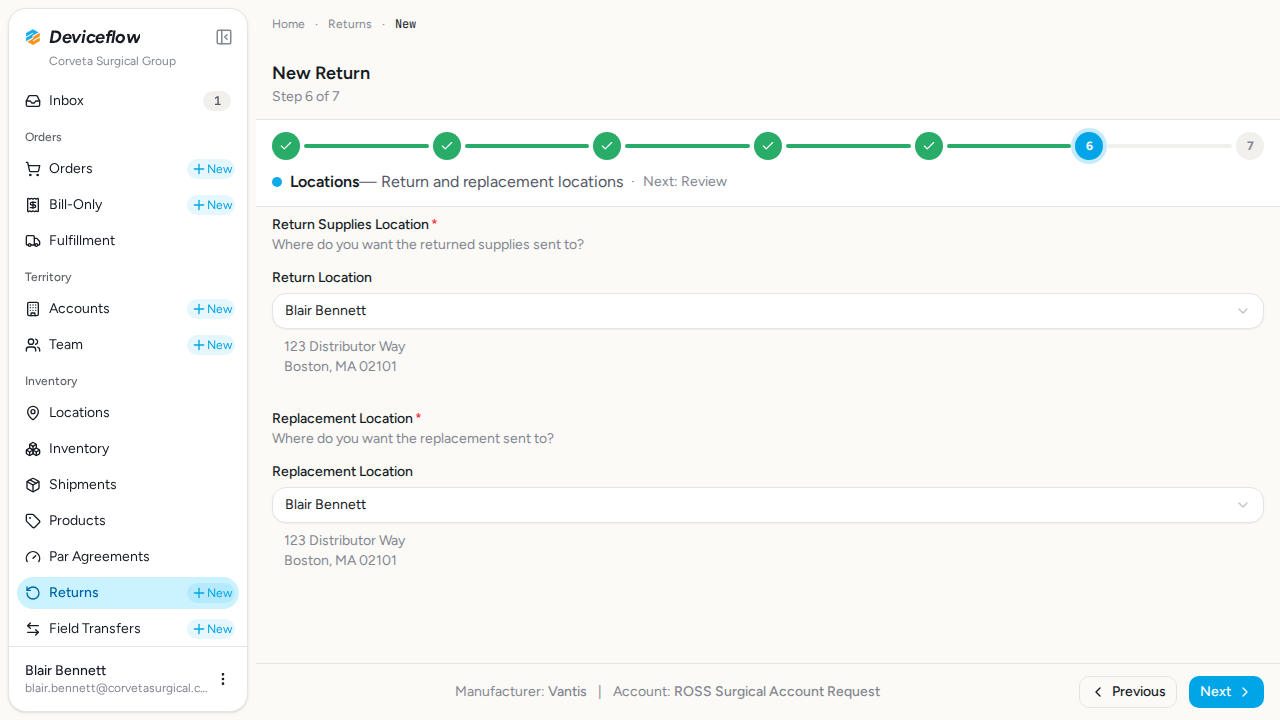Image resolution: width=1280 pixels, height=720 pixels.
Task: Create new account with New badge
Action: (x=212, y=309)
